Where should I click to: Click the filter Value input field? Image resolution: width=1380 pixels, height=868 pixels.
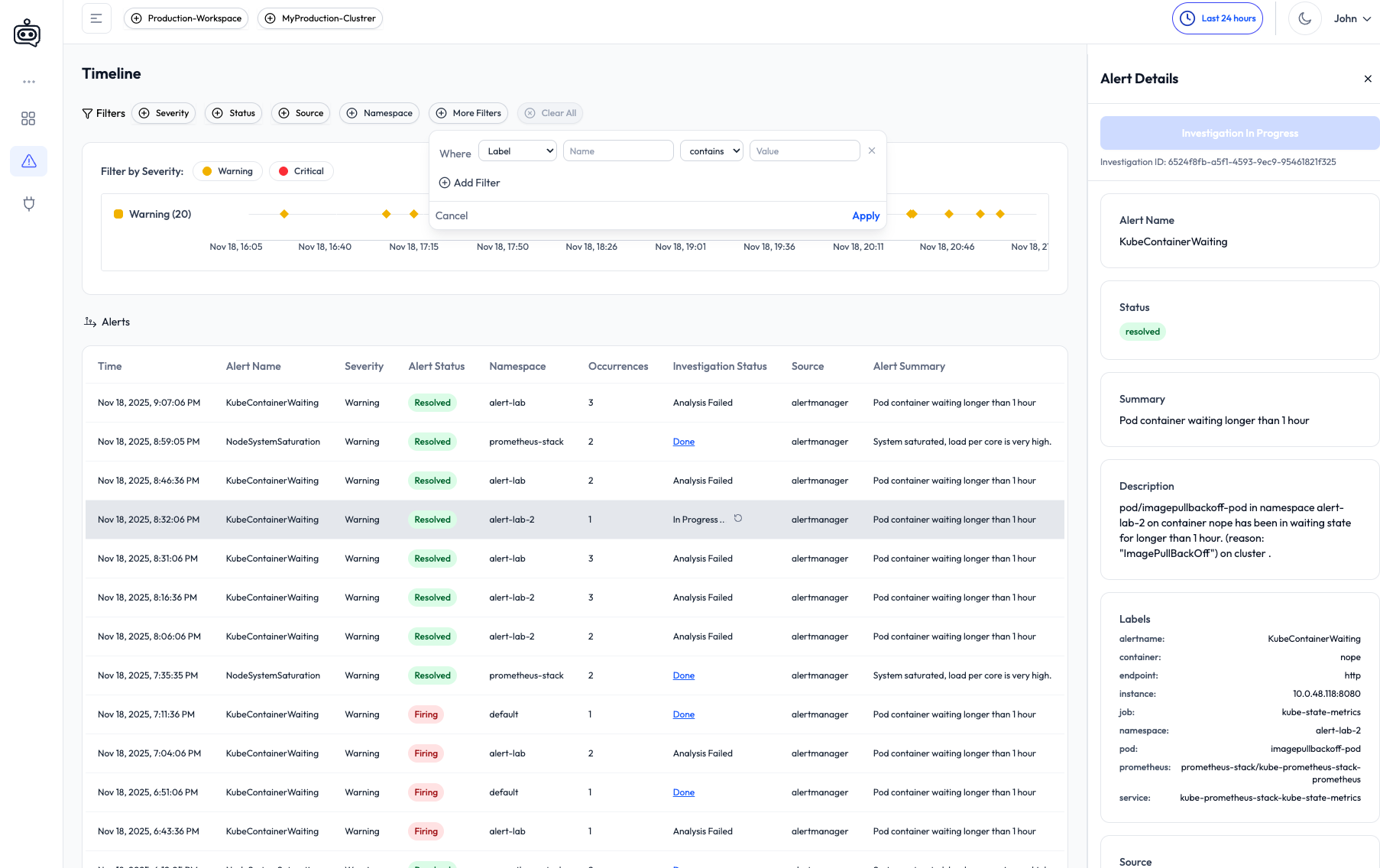(x=804, y=151)
